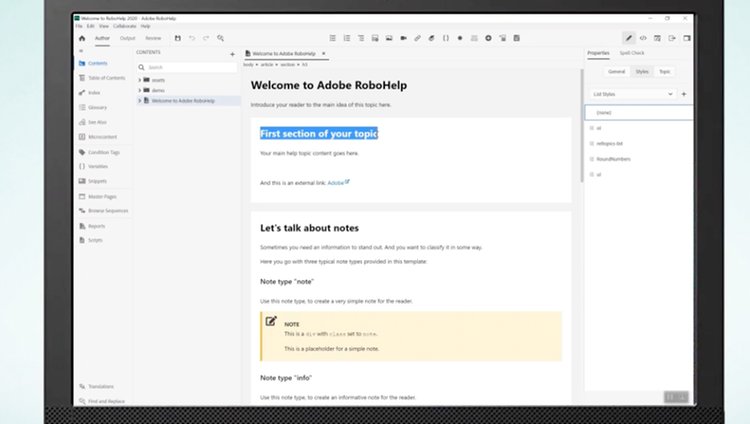Select the Topic properties button
This screenshot has height=424, width=750.
tap(665, 72)
